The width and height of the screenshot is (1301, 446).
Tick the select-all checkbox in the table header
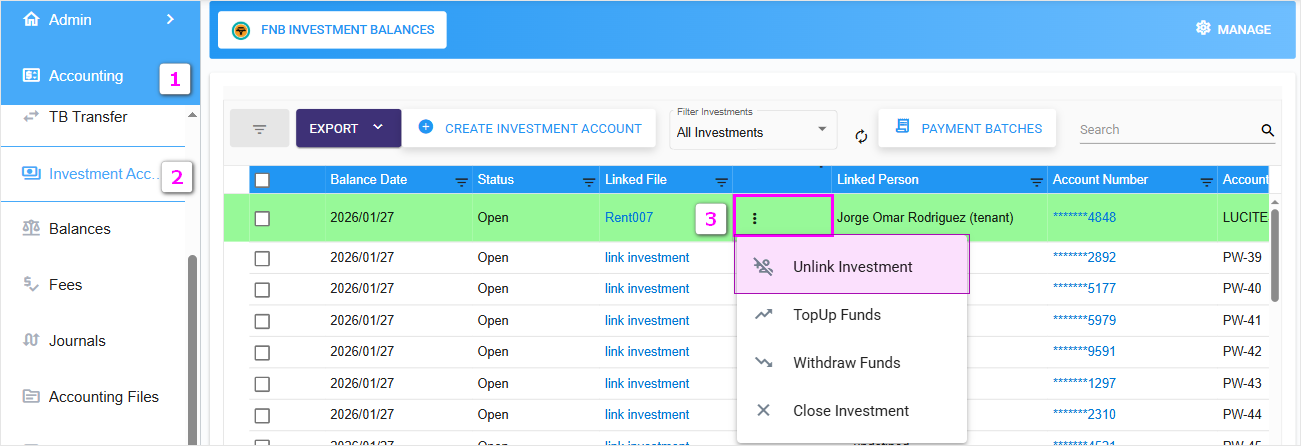262,181
